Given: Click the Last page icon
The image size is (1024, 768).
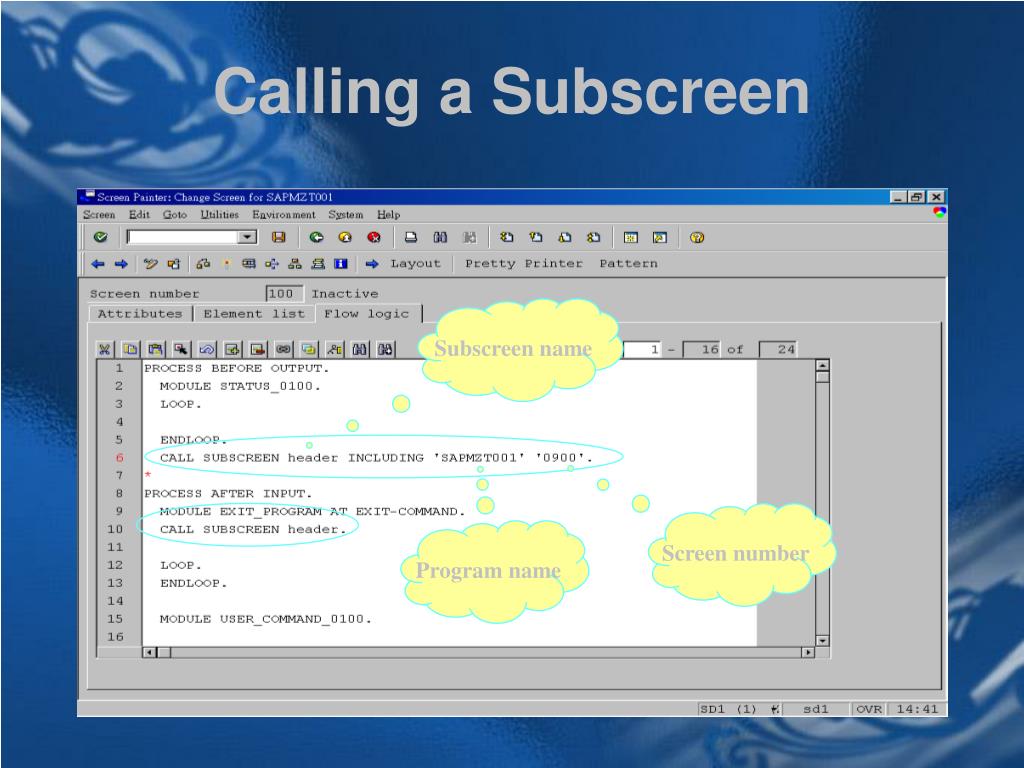Looking at the screenshot, I should (x=594, y=238).
